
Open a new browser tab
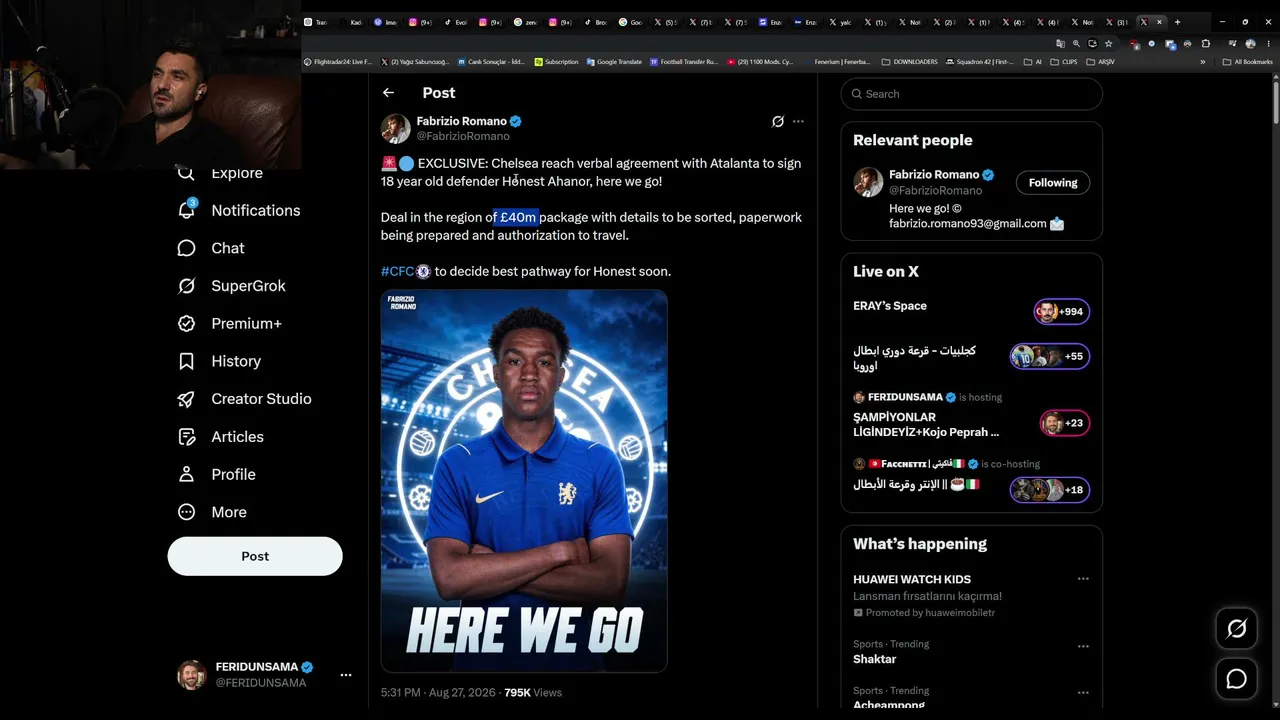pyautogui.click(x=1177, y=22)
